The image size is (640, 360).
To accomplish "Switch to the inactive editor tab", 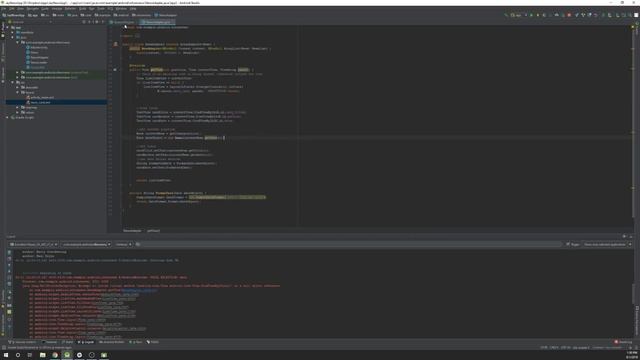I will [x=122, y=22].
